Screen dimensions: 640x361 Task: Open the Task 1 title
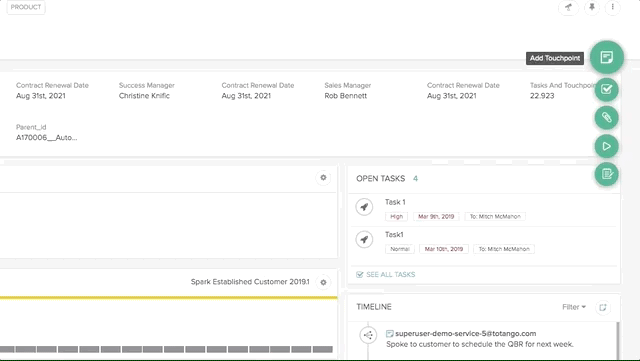(395, 202)
